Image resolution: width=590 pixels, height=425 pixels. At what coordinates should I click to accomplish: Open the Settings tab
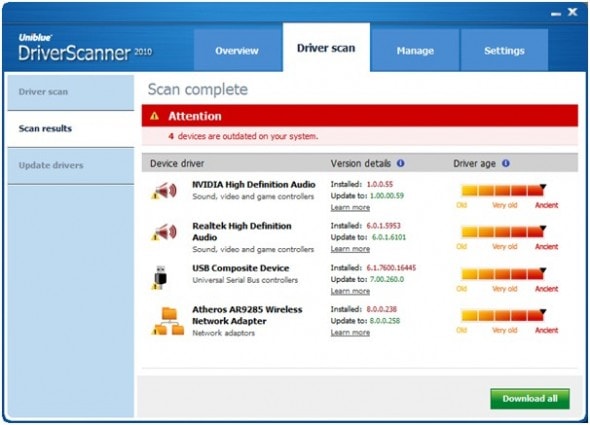point(504,50)
